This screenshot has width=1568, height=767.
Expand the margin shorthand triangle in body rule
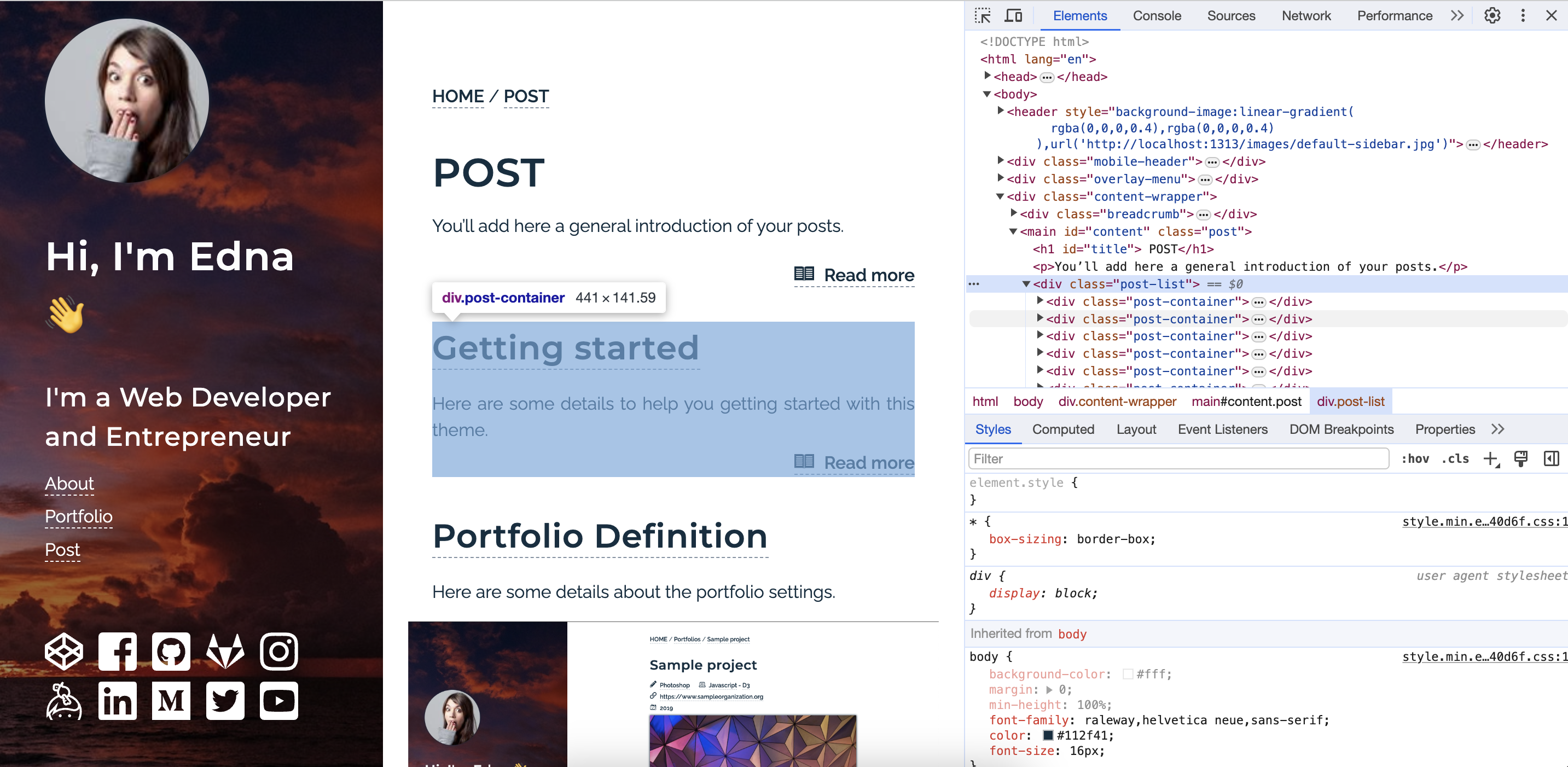point(1049,690)
